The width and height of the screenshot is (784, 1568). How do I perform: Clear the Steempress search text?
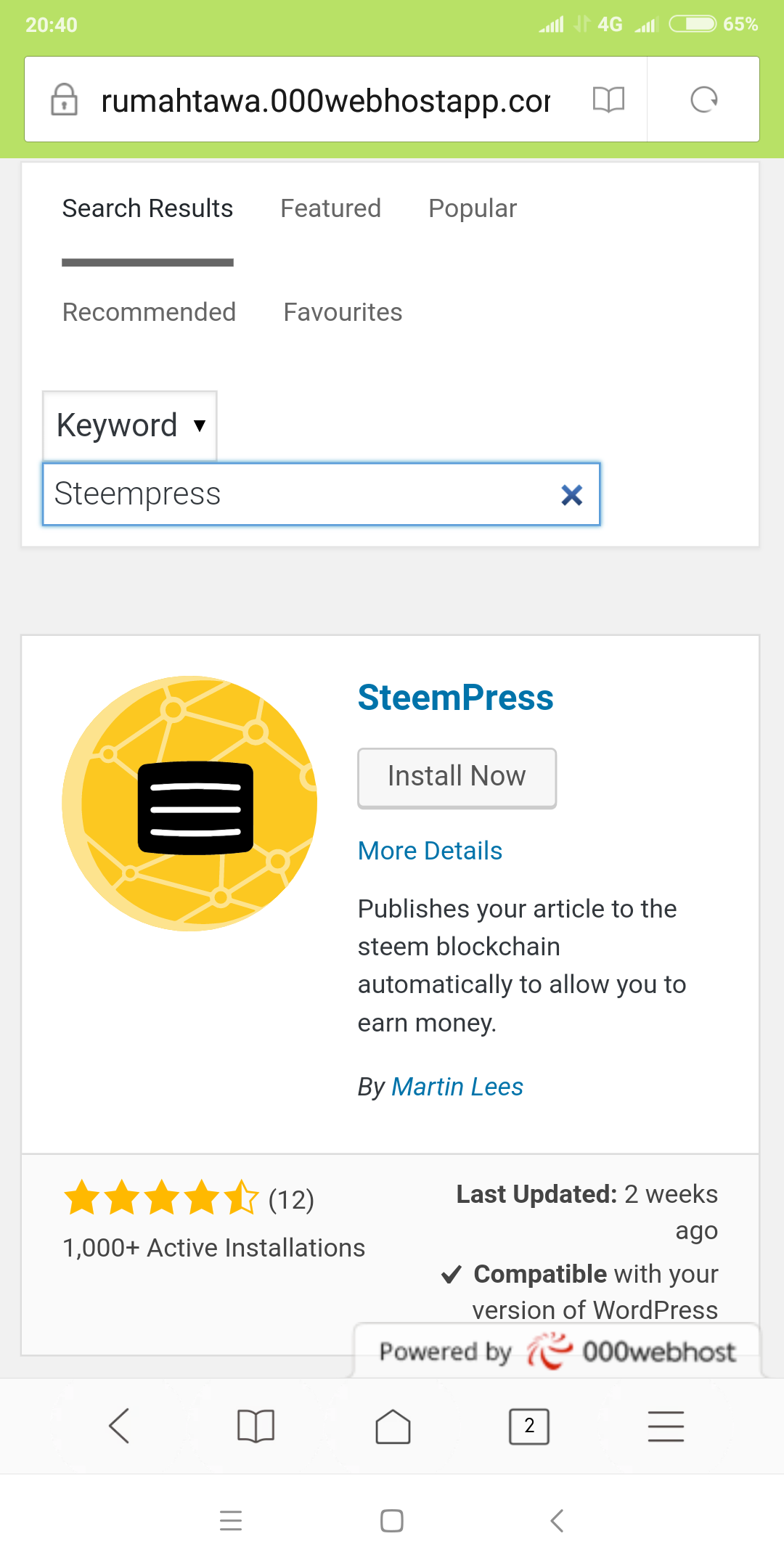[x=572, y=495]
